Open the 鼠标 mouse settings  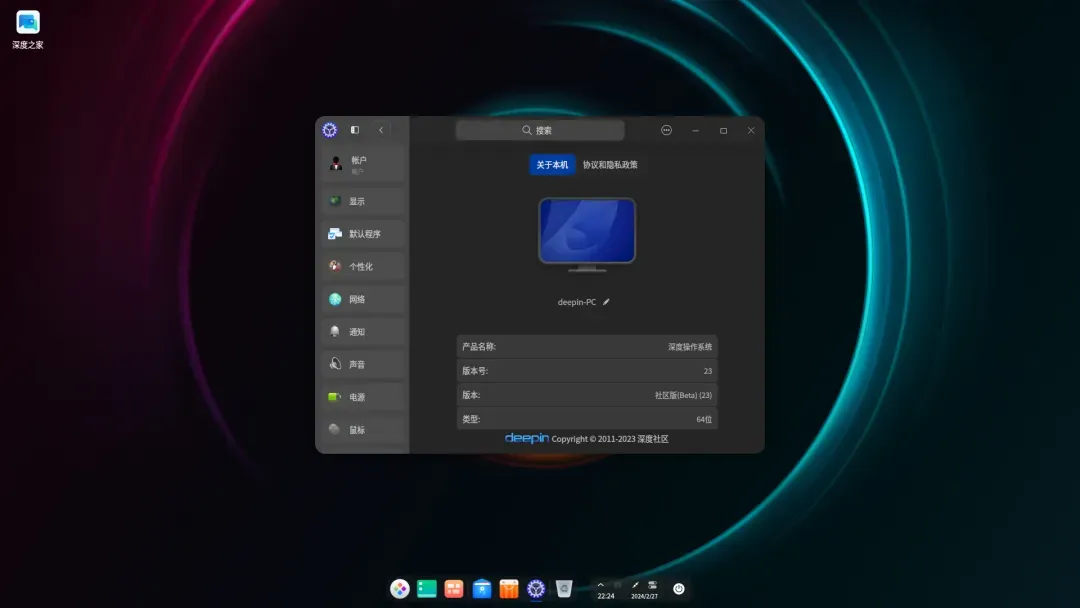click(362, 430)
